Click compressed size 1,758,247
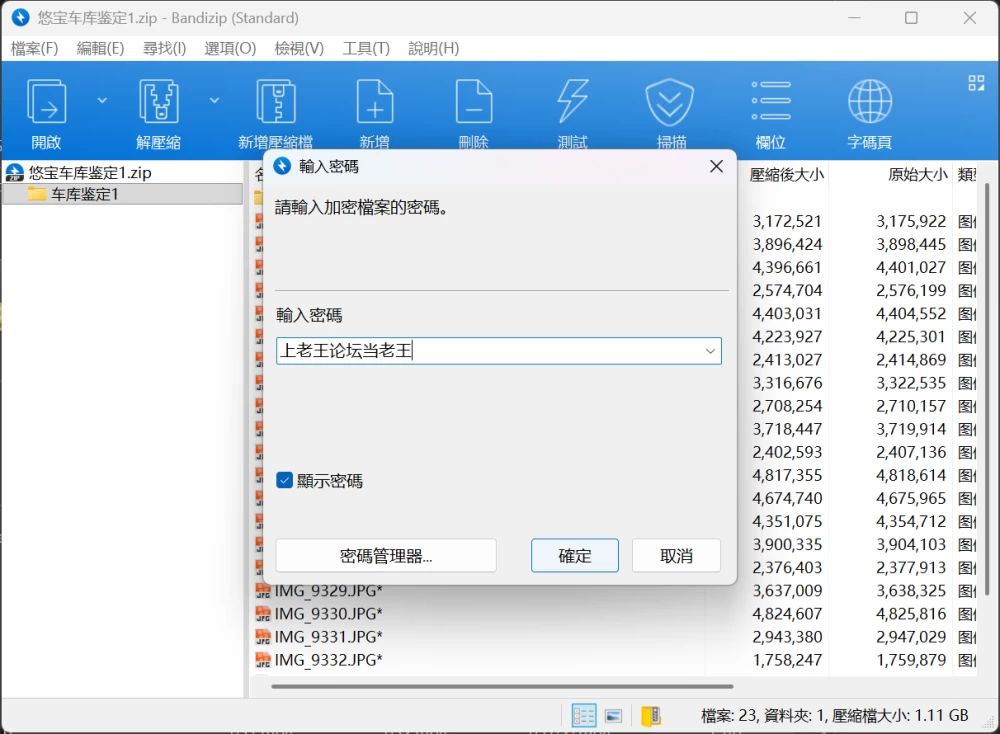Viewport: 1000px width, 734px height. [x=787, y=659]
